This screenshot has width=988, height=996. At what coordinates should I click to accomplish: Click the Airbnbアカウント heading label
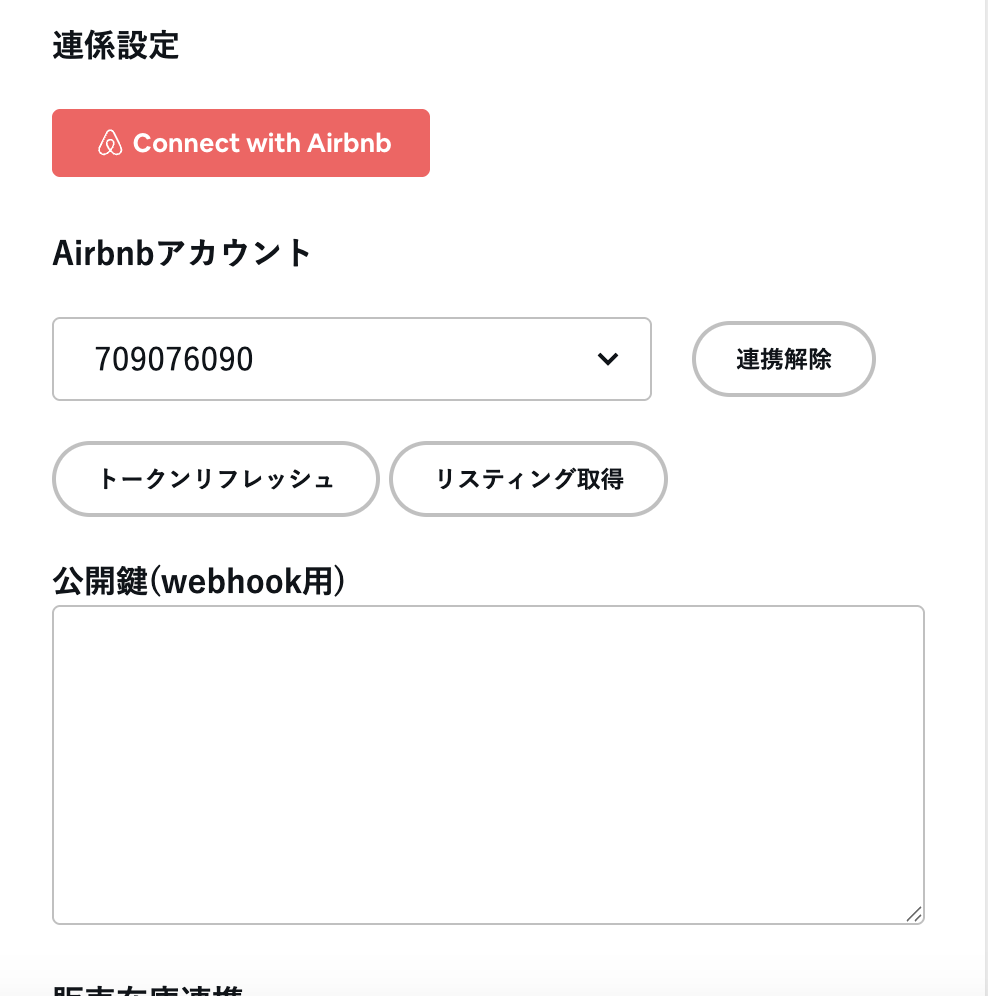[182, 253]
